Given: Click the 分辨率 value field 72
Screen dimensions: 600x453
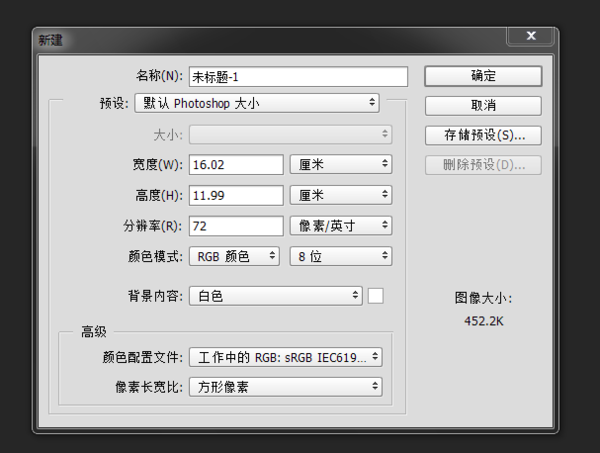Looking at the screenshot, I should [236, 226].
